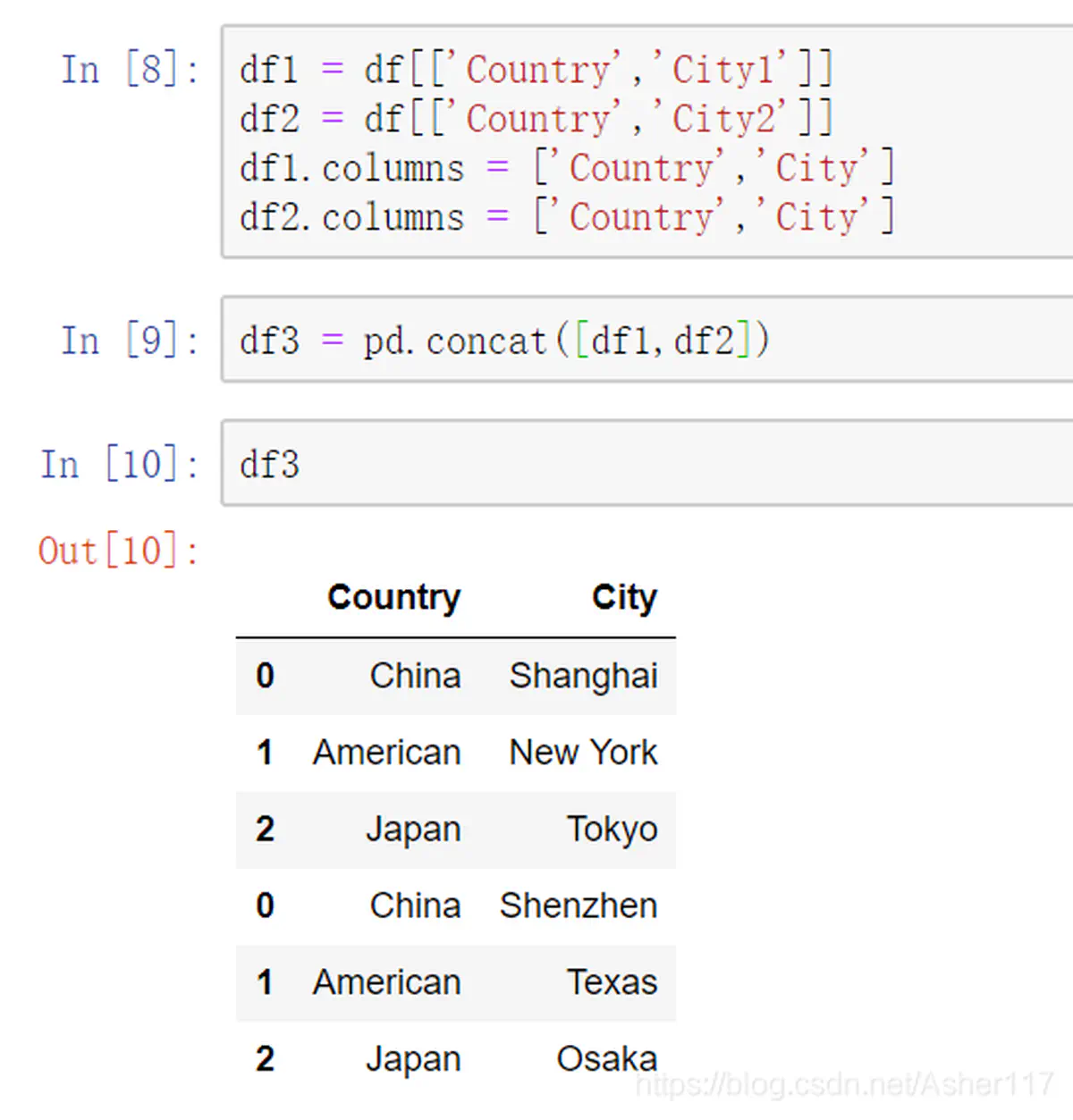This screenshot has width=1073, height=1120.
Task: Click the df1.columns assignment line
Action: point(566,168)
